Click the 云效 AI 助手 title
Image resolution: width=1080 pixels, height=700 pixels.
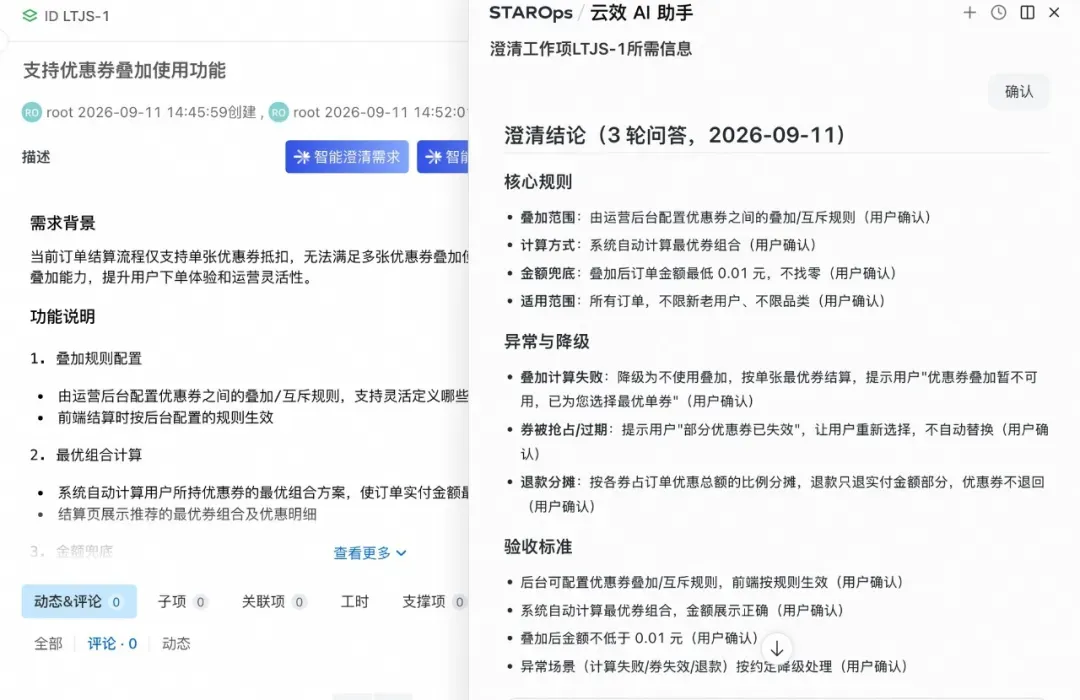641,13
